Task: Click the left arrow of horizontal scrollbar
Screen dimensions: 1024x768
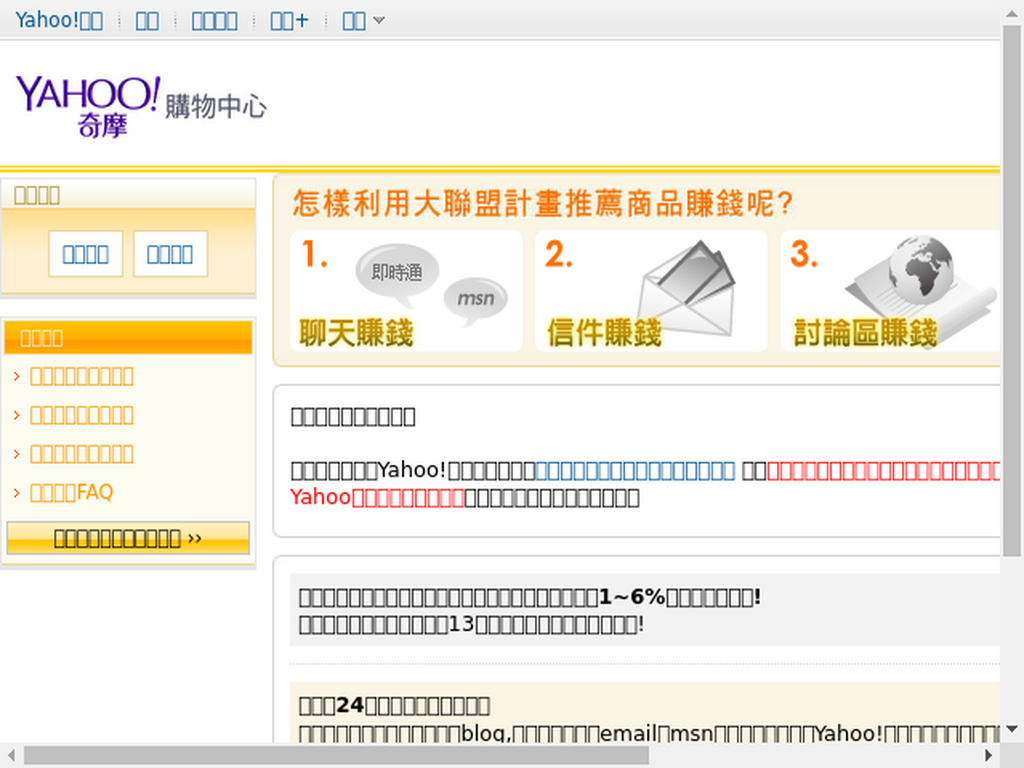Action: pyautogui.click(x=10, y=755)
